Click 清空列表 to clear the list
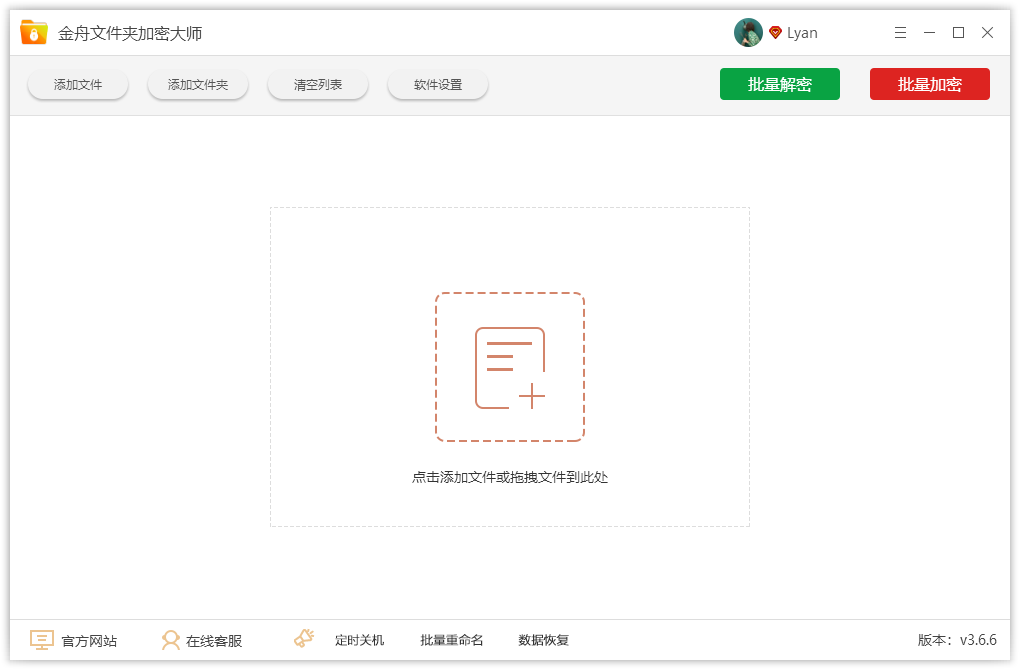 coord(317,84)
